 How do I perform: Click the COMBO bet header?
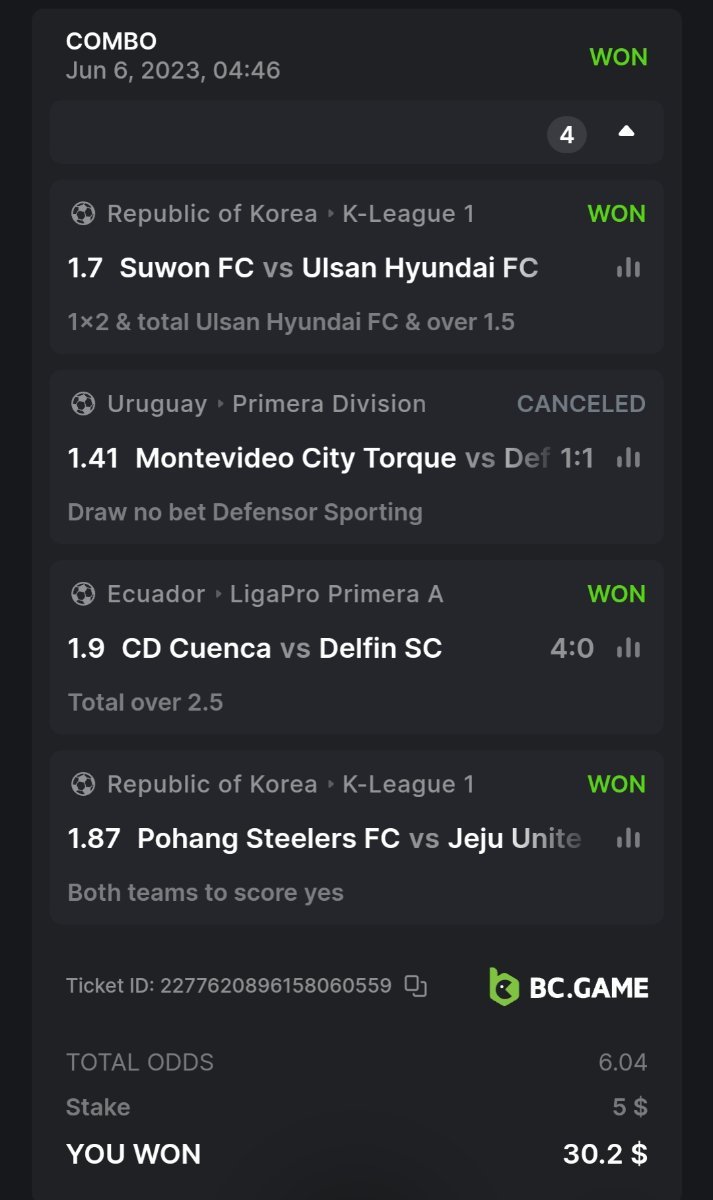[111, 42]
